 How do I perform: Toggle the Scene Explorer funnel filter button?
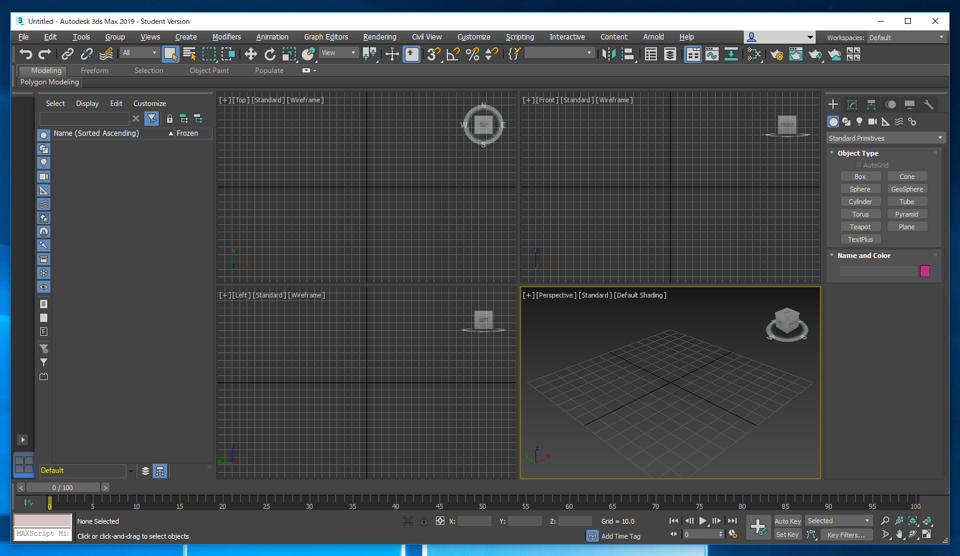[152, 119]
